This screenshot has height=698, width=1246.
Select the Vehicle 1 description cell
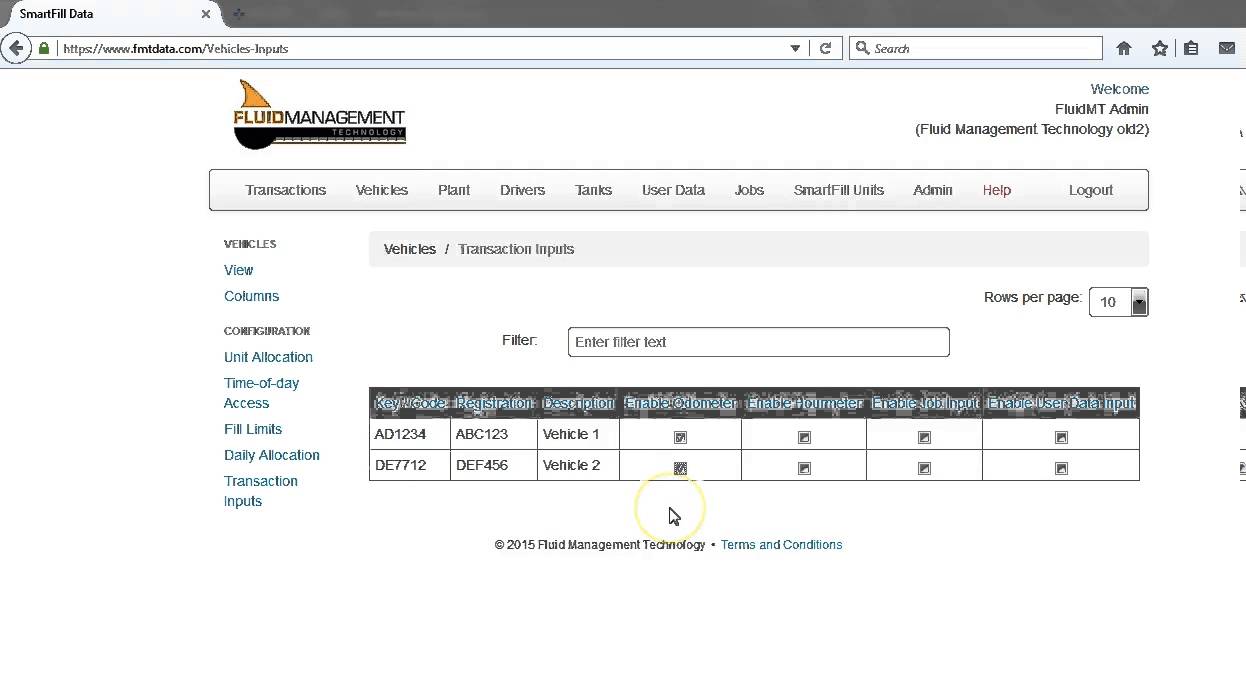(578, 434)
